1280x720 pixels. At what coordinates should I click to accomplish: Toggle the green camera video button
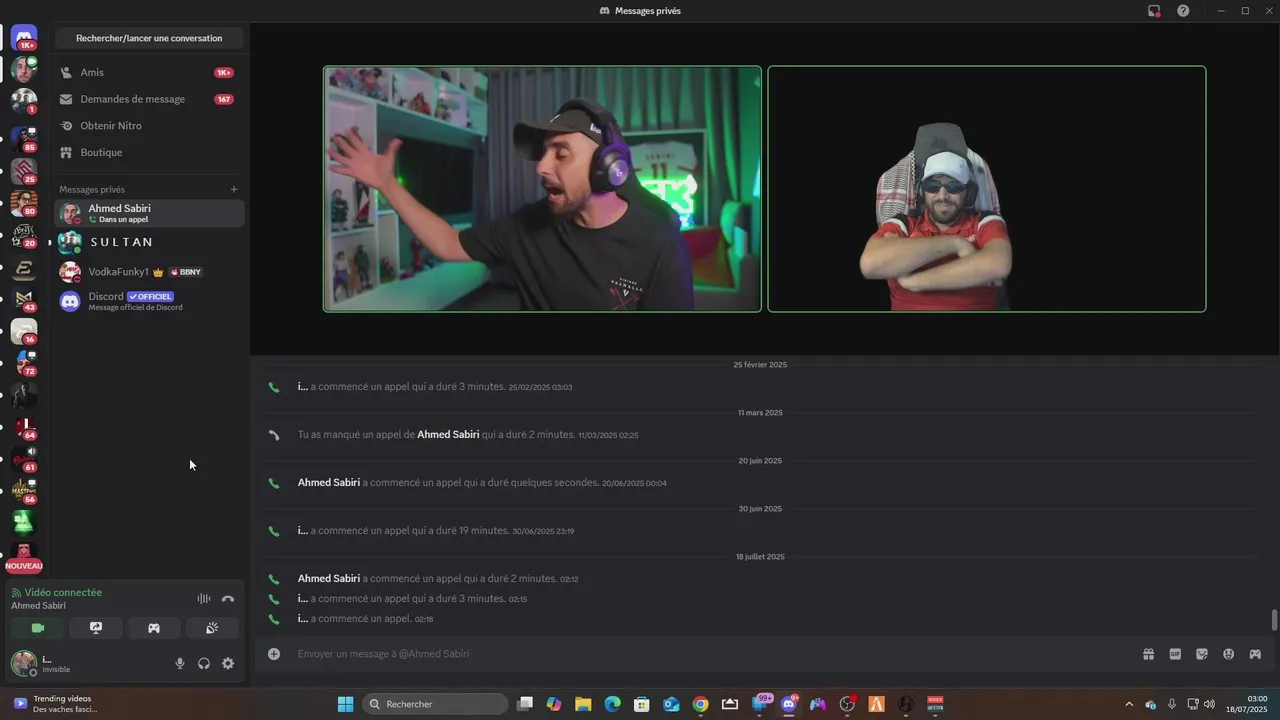38,628
